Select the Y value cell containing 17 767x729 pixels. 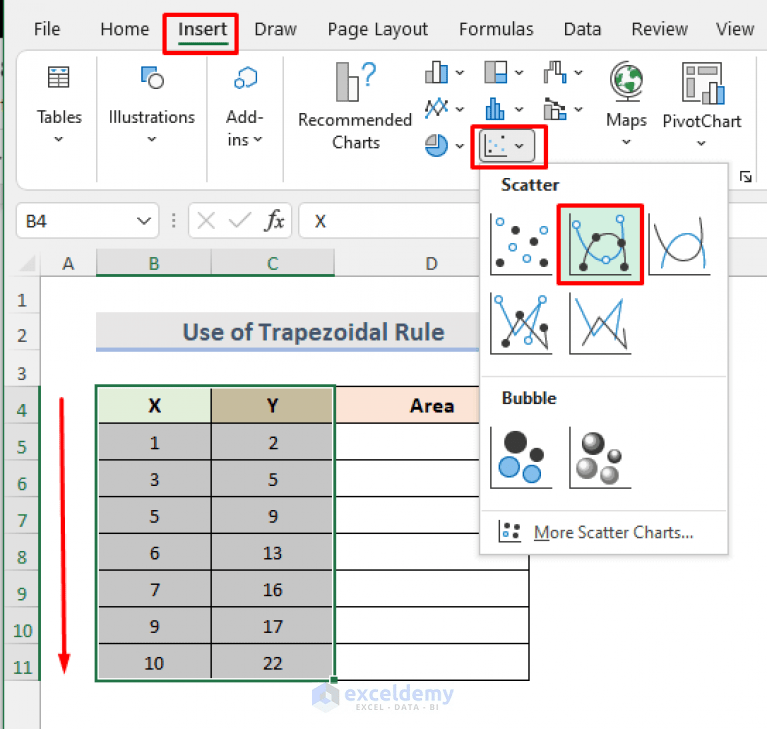[x=272, y=626]
